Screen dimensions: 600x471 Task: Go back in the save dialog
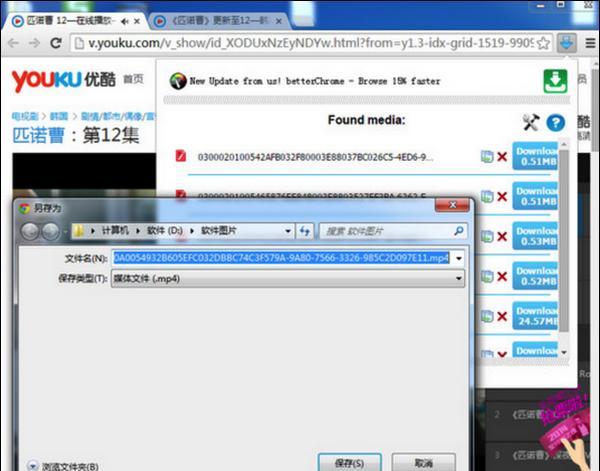(29, 231)
